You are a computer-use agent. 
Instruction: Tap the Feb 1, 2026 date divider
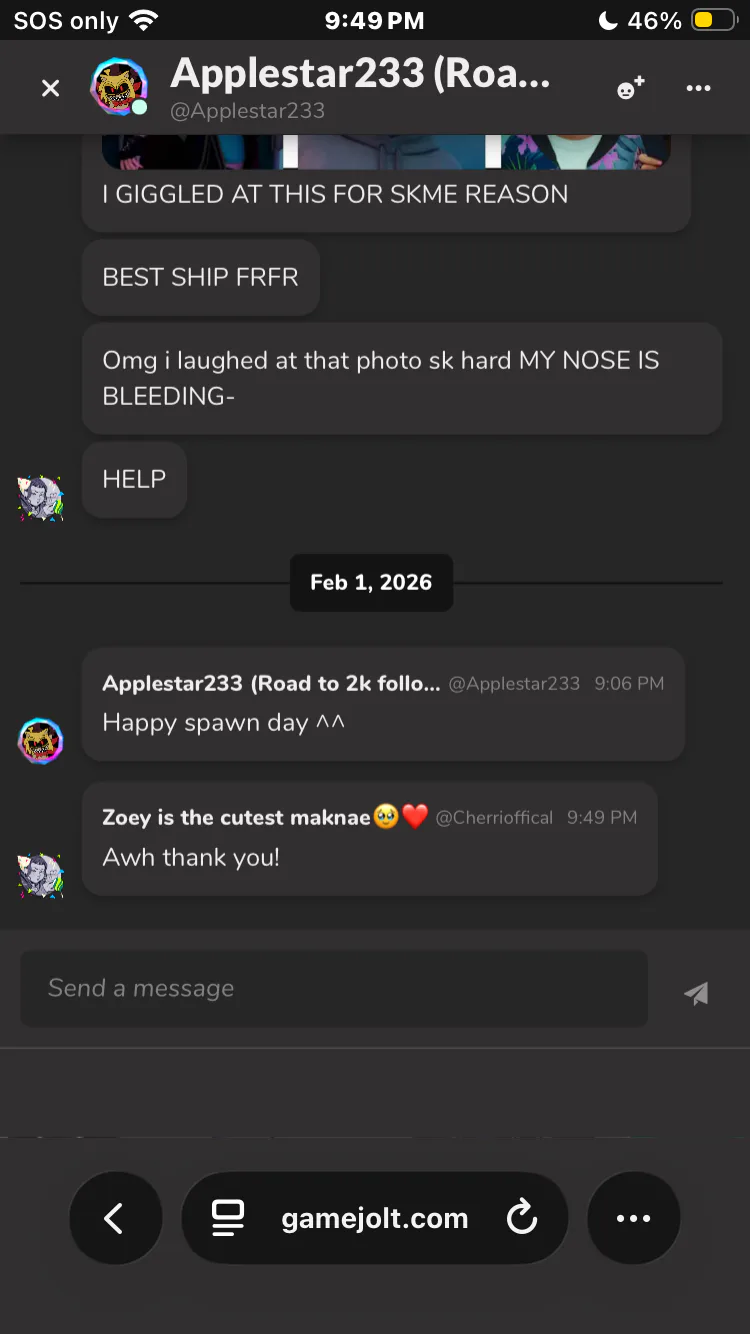[x=371, y=583]
